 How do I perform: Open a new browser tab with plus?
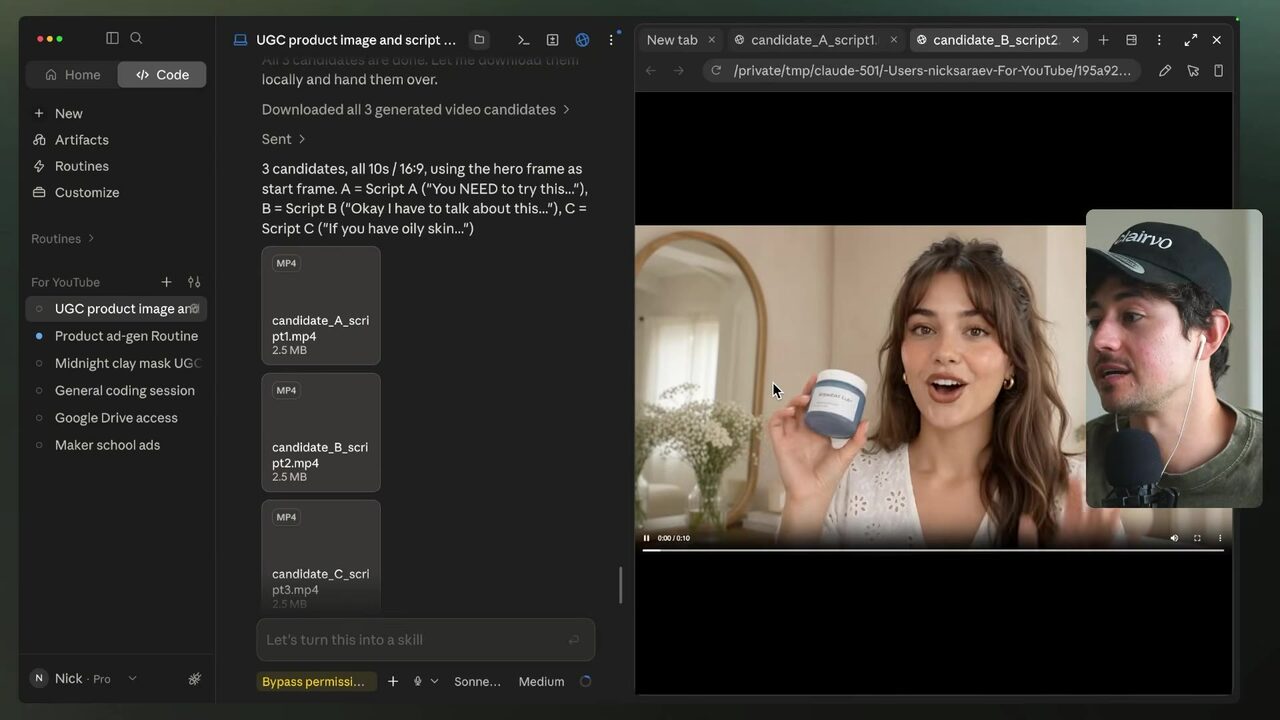tap(1103, 40)
